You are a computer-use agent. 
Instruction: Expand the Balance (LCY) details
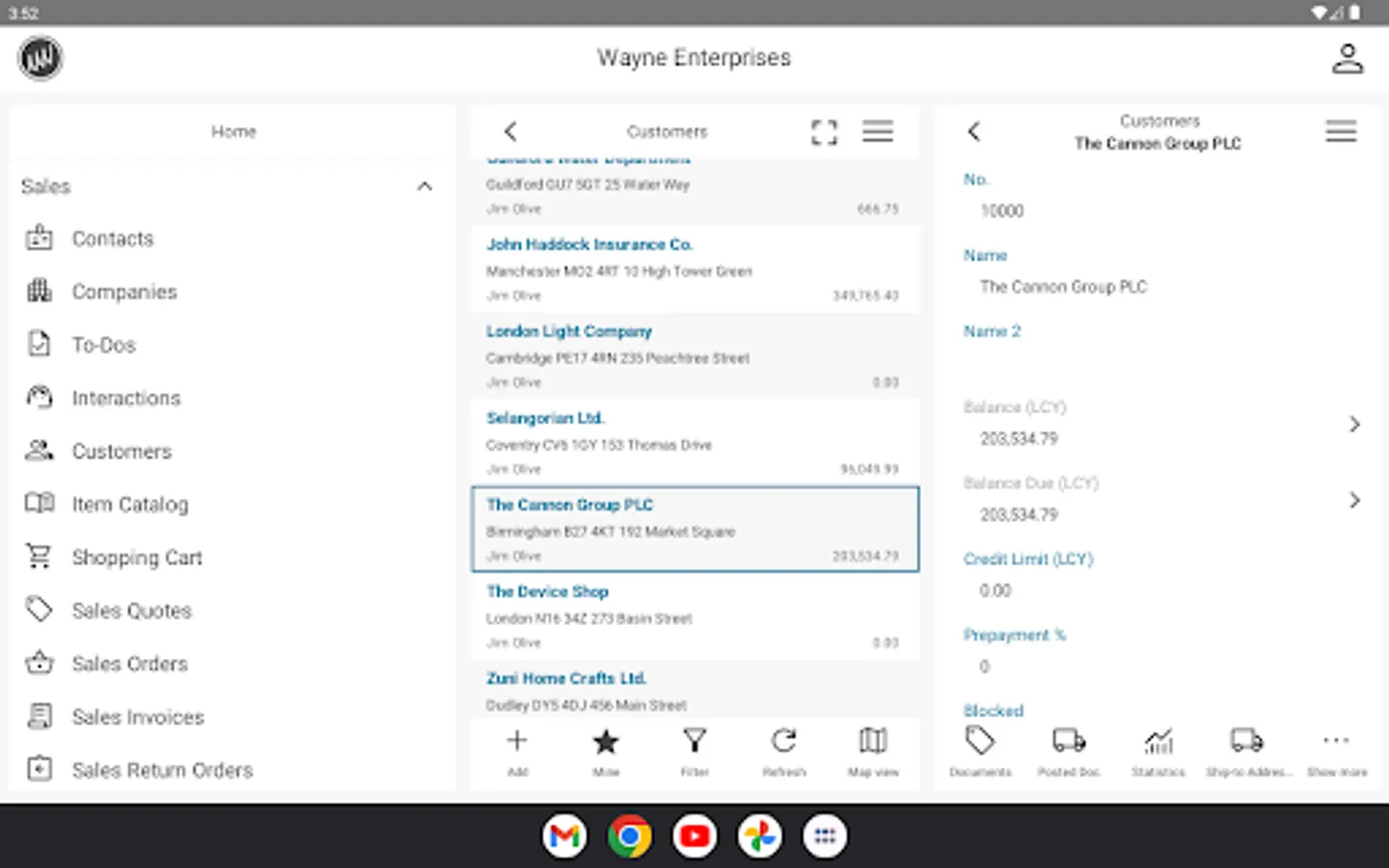tap(1354, 424)
